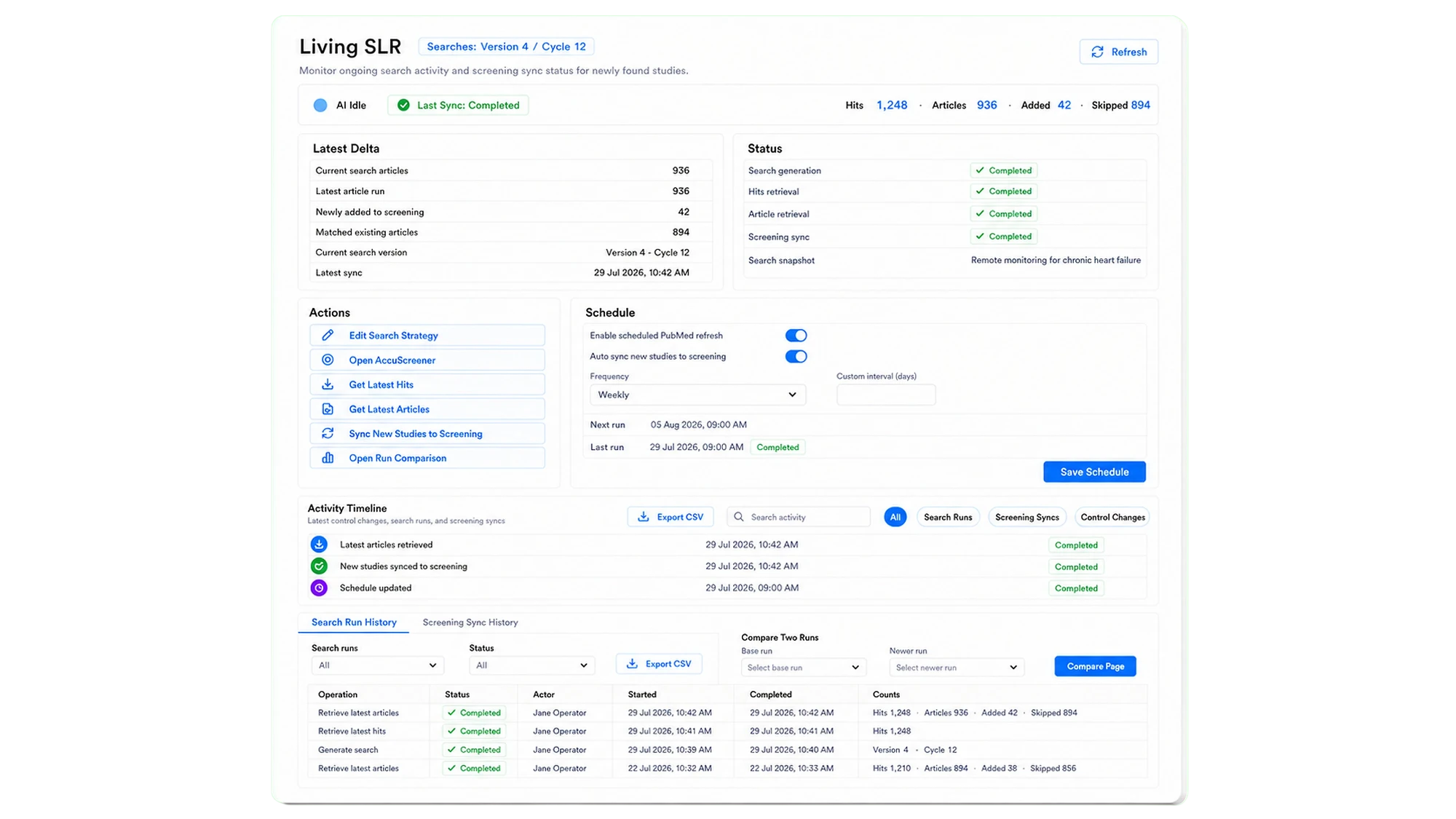Click the Last Sync: Completed badge
Screen dimensions: 1456x819
[458, 105]
